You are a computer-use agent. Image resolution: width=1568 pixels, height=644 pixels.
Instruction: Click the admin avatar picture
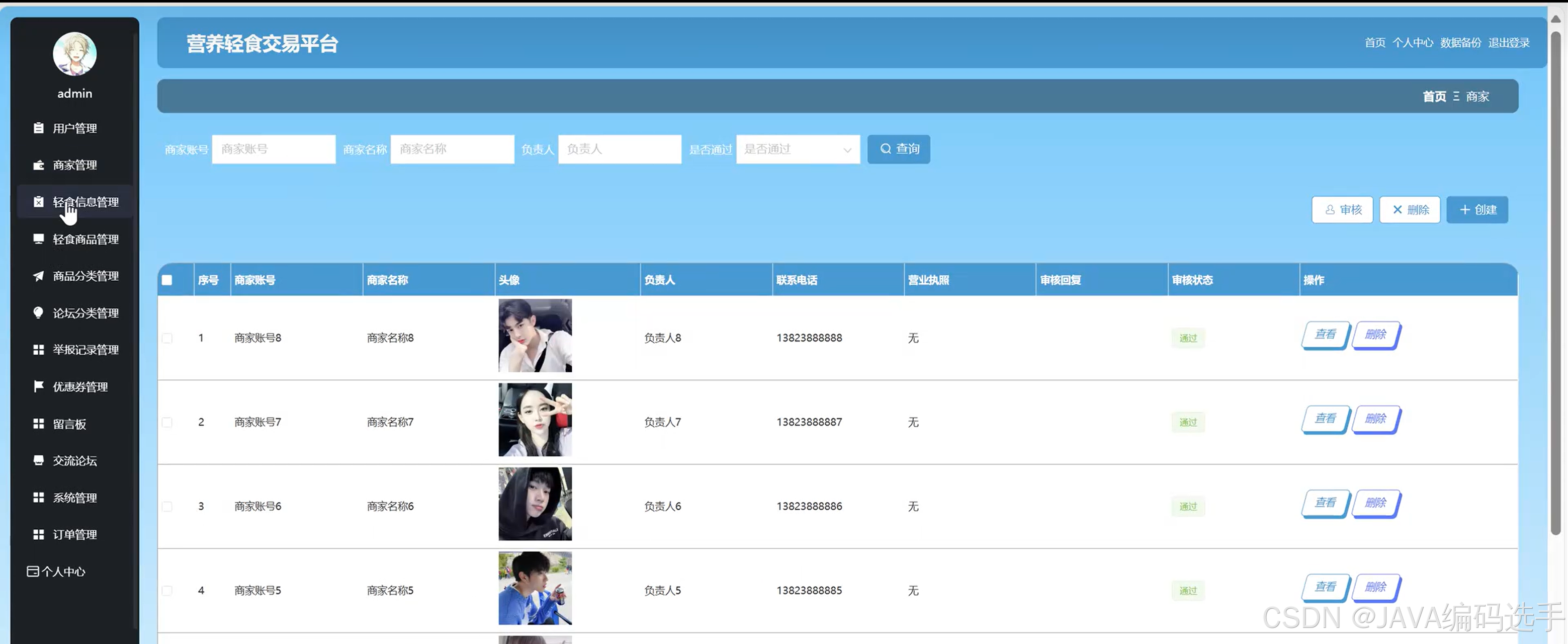click(74, 54)
